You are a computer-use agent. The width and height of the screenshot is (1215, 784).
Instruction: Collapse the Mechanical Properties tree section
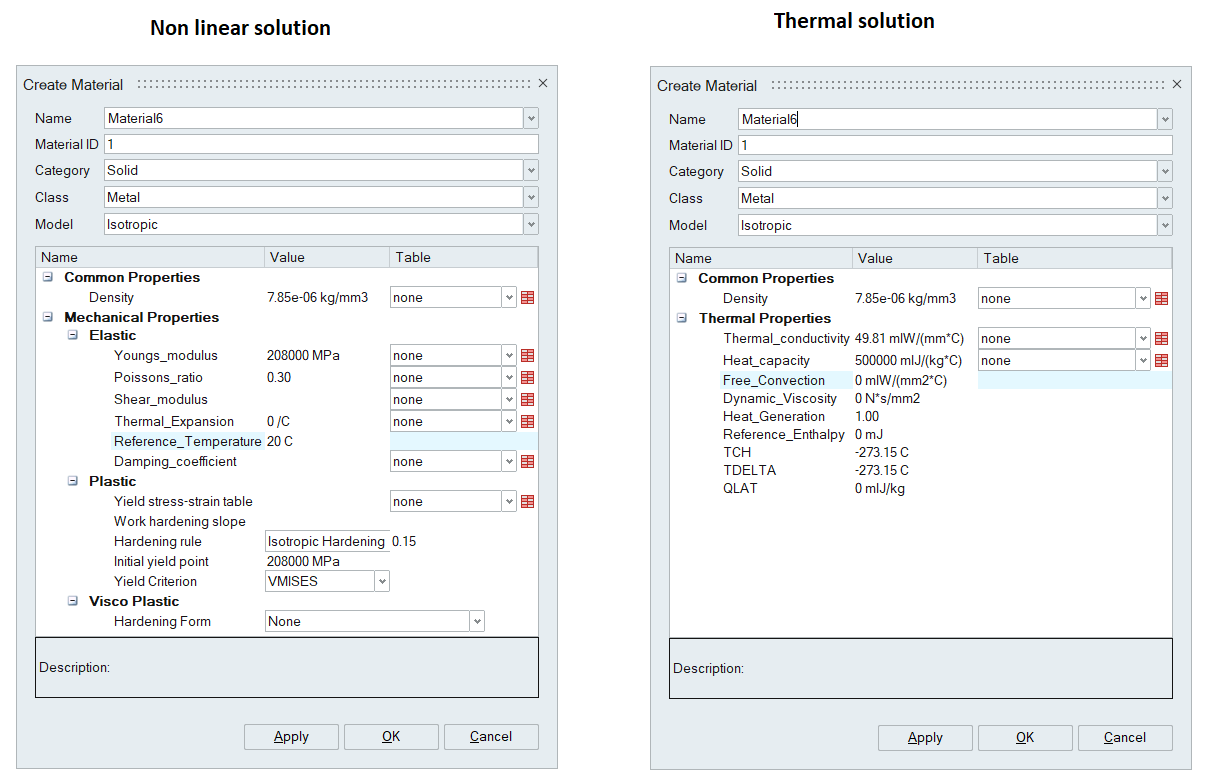click(47, 317)
